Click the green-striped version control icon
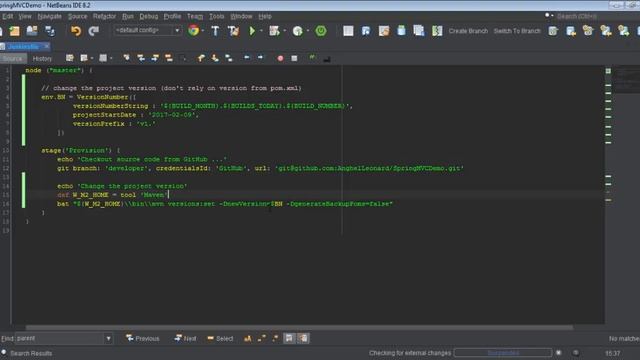This screenshot has width=640, height=360. coord(437,31)
